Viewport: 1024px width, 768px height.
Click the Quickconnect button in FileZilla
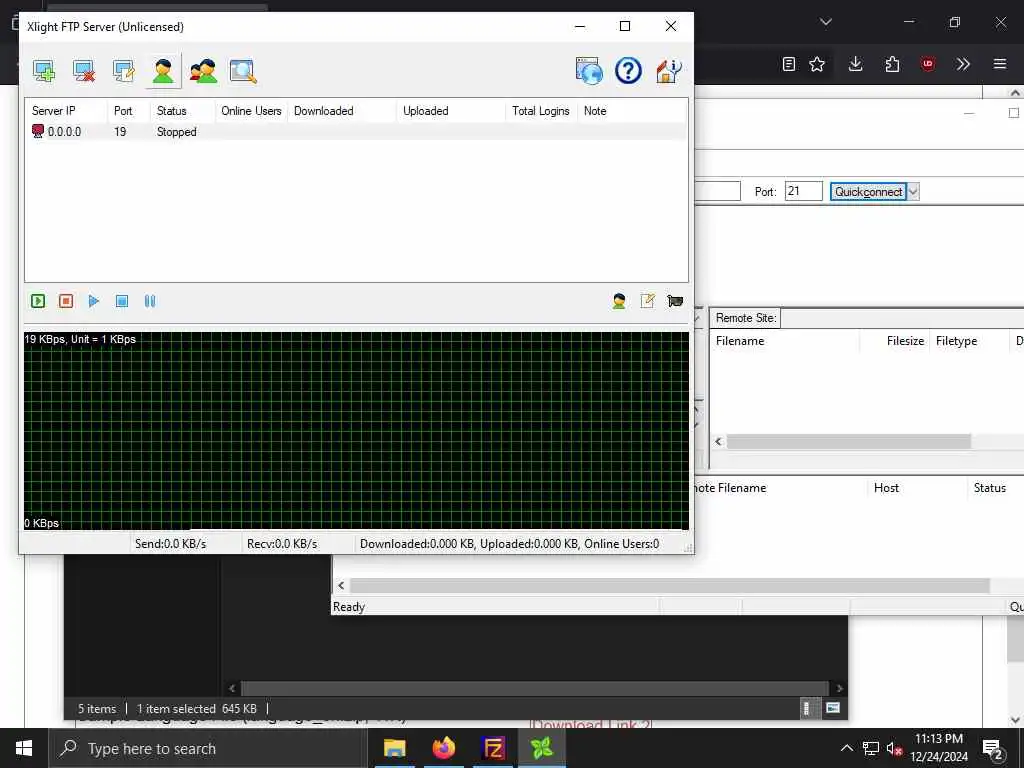tap(868, 191)
